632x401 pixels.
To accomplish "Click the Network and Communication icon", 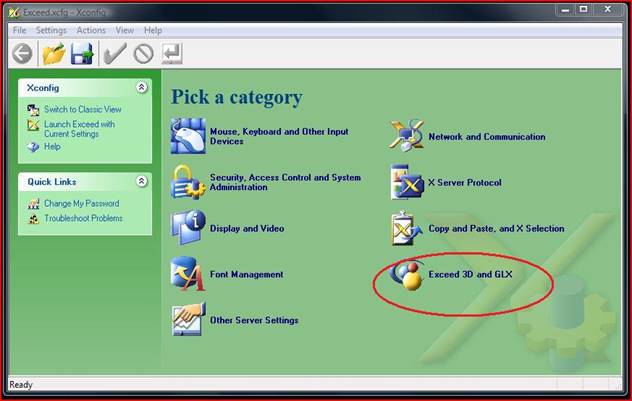I will [407, 136].
